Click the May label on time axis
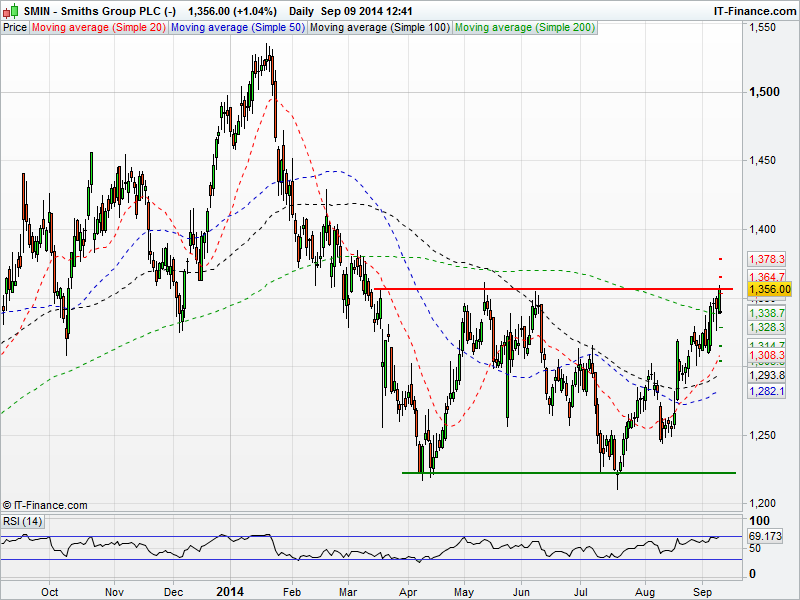 click(x=464, y=592)
